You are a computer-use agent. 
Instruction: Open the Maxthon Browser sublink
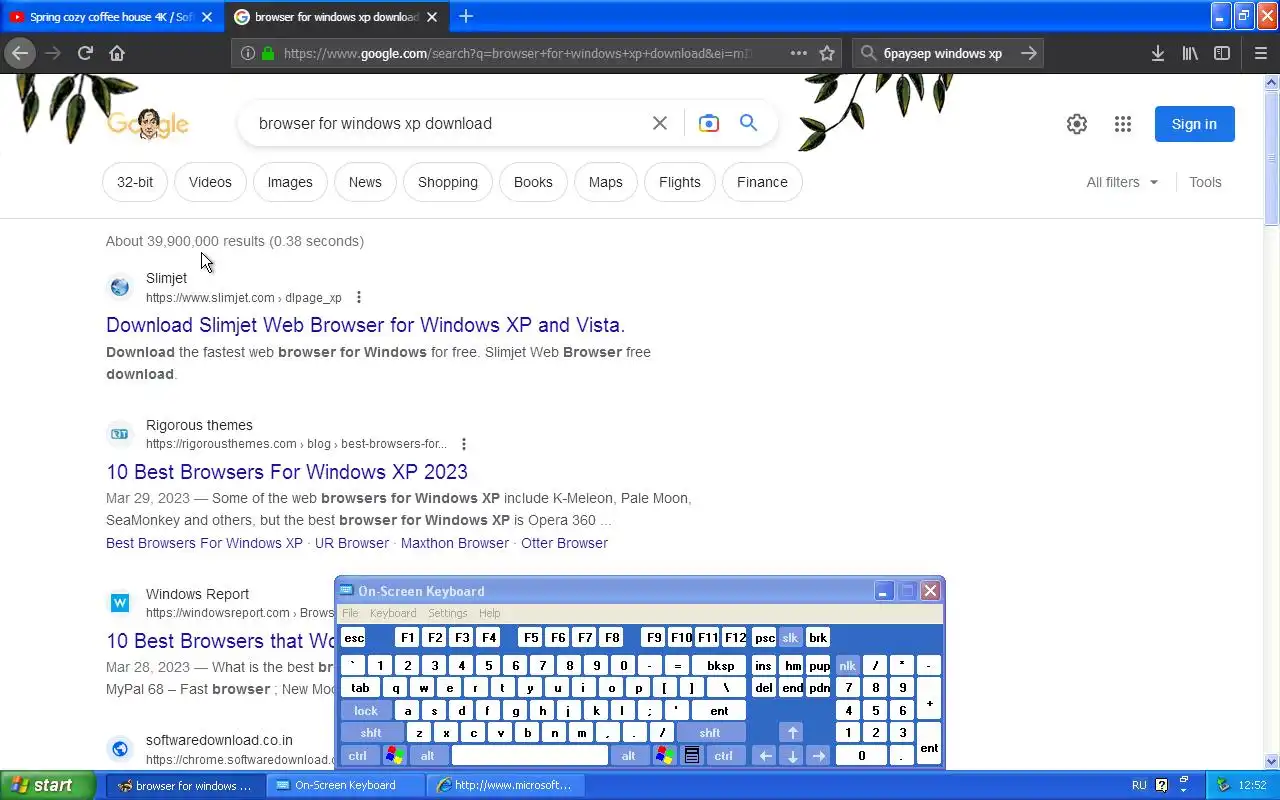(x=455, y=543)
